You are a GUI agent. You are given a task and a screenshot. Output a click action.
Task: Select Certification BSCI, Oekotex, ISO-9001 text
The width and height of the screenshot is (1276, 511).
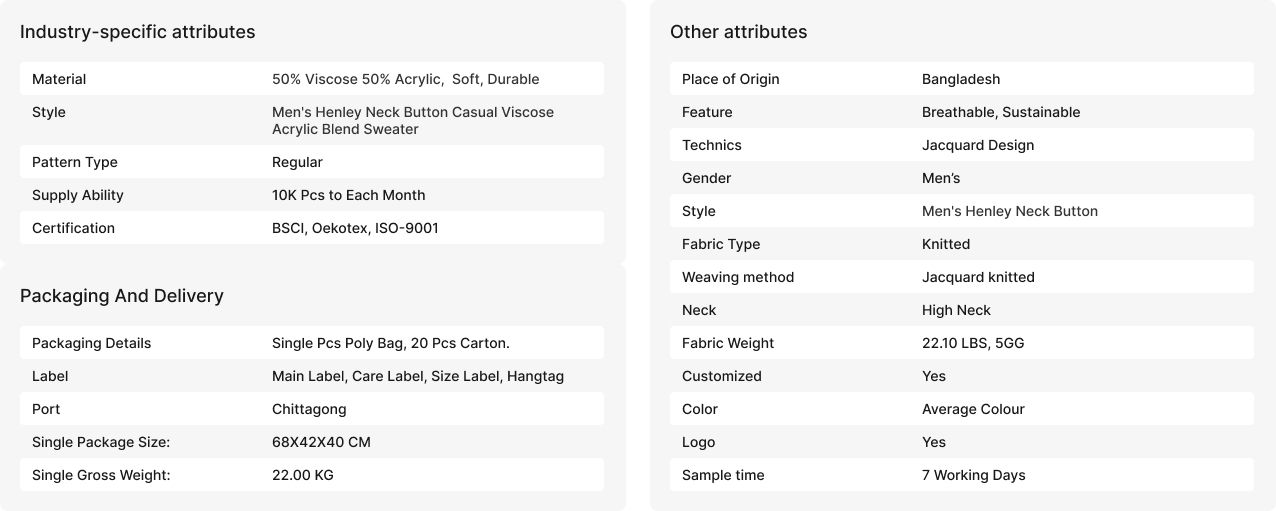pos(355,228)
